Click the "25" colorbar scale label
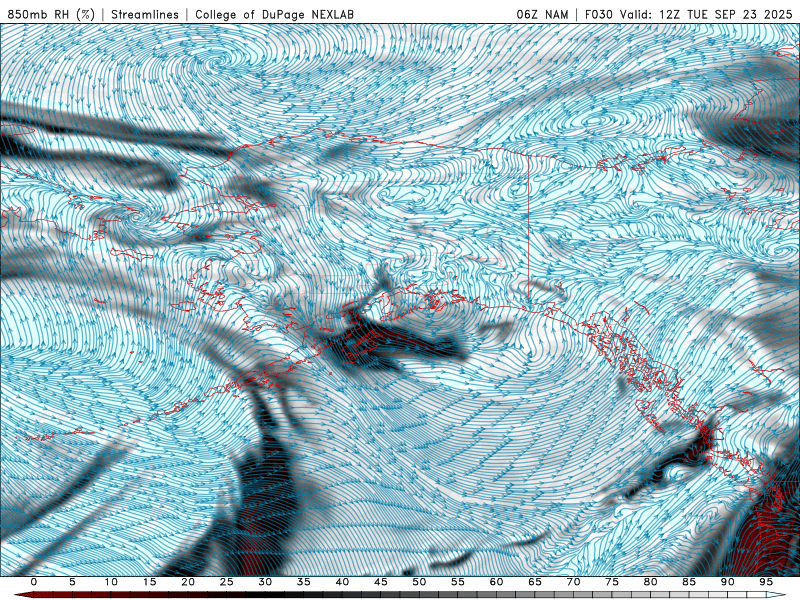800x600 pixels. [x=227, y=582]
